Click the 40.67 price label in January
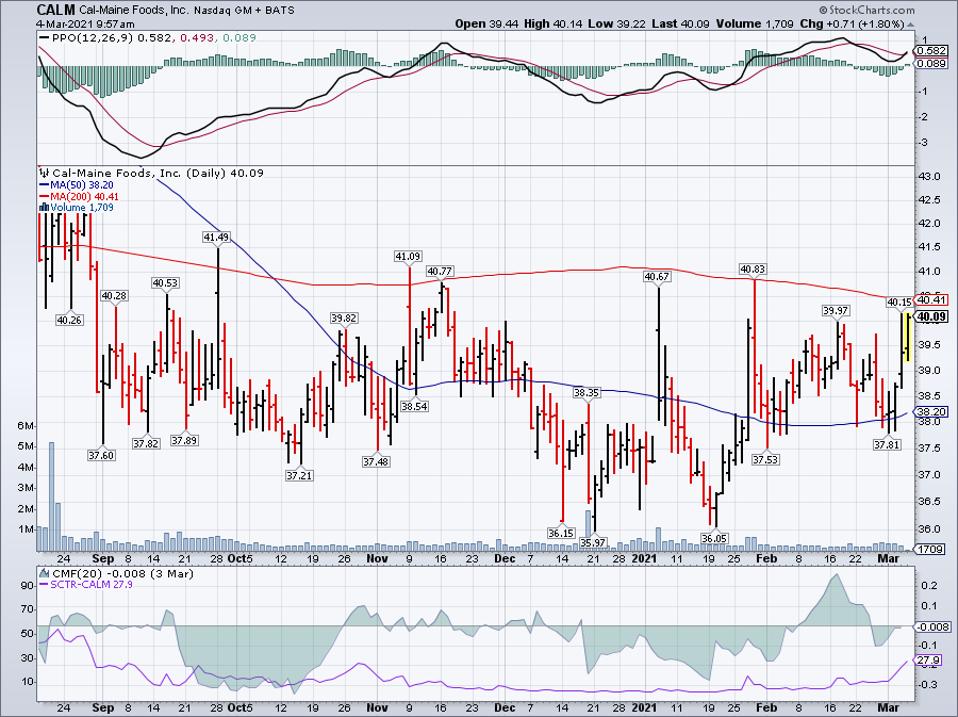 [x=657, y=277]
